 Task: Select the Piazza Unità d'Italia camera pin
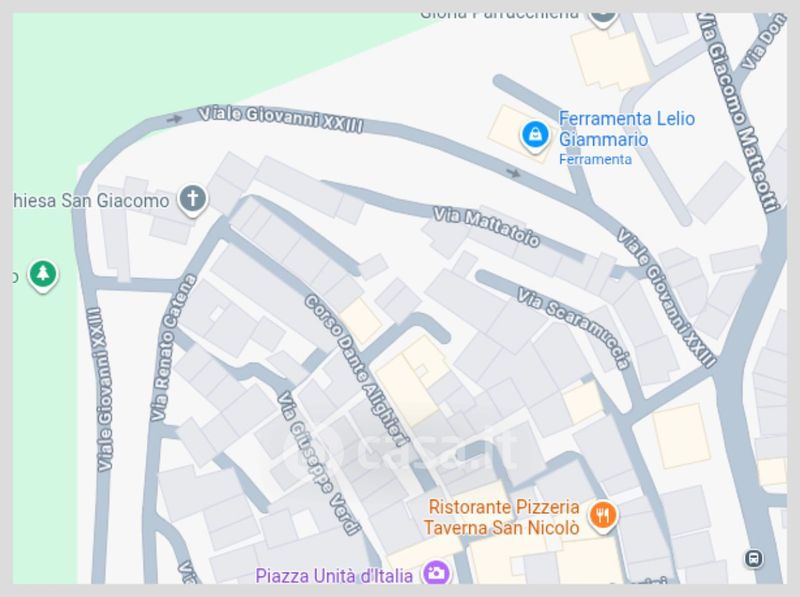click(x=436, y=573)
